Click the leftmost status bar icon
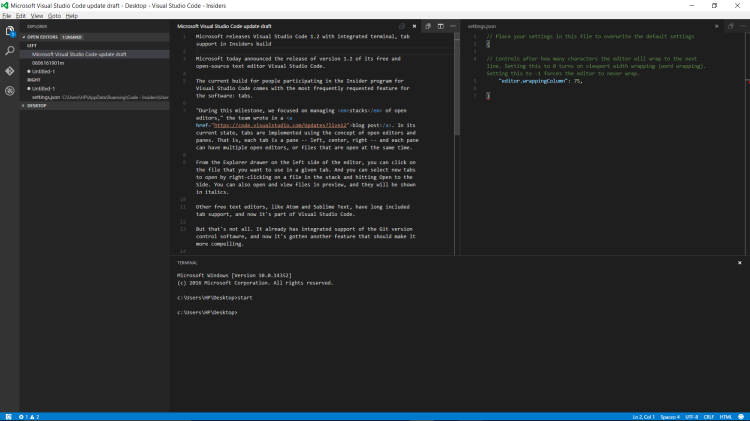This screenshot has width=750, height=421. (x=9, y=417)
